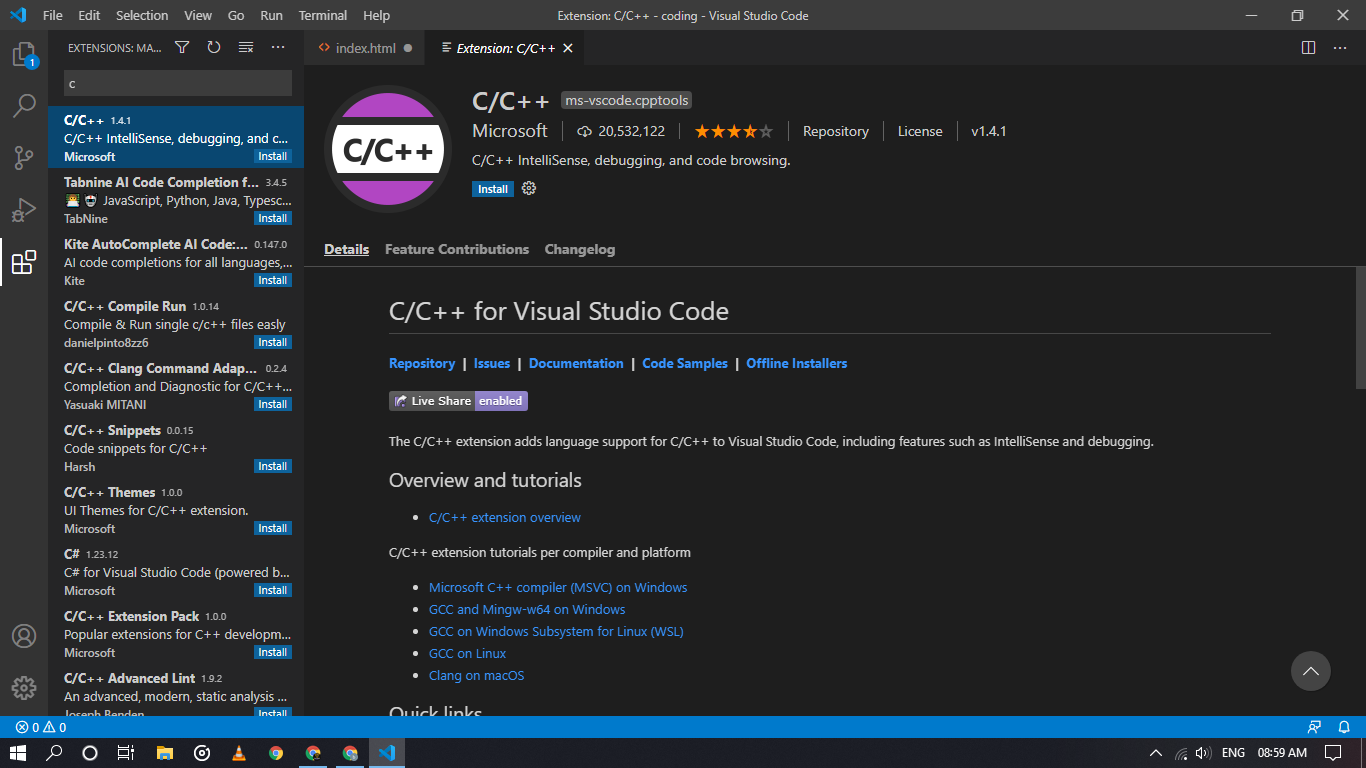
Task: Open the feedback icon in status bar
Action: [1314, 727]
